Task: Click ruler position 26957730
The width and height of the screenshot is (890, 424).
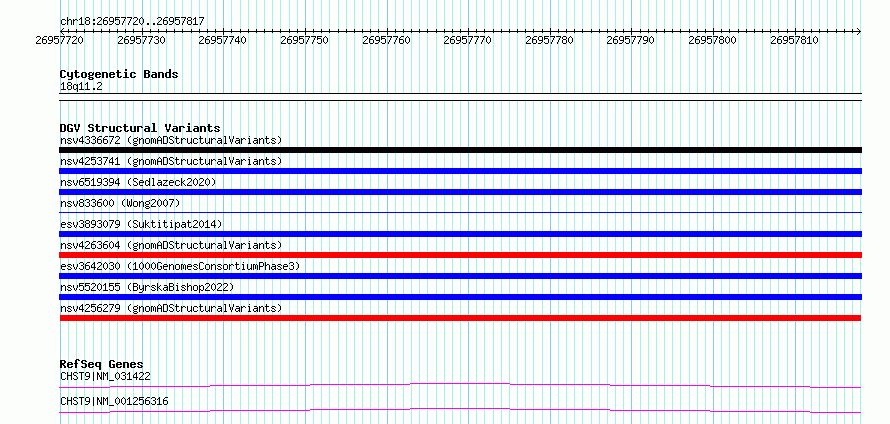Action: (x=141, y=40)
